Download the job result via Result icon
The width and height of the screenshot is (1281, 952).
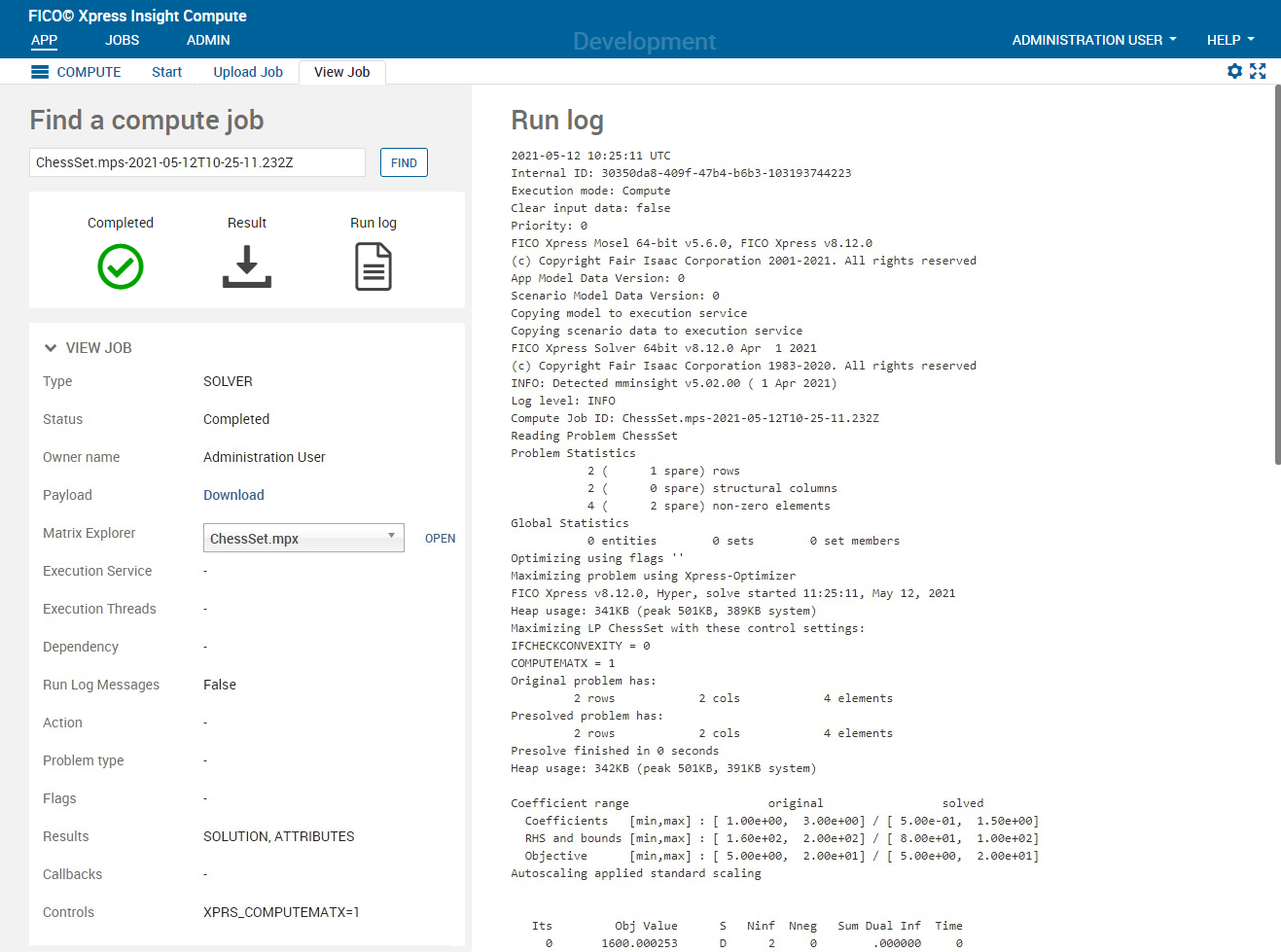click(x=247, y=266)
